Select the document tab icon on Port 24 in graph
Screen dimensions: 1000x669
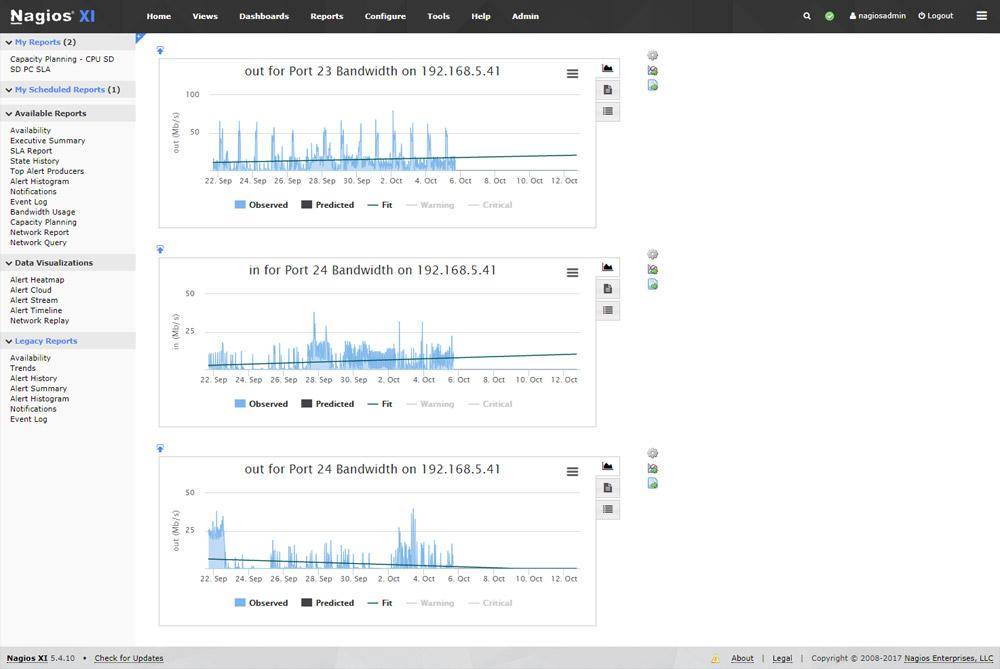point(607,289)
